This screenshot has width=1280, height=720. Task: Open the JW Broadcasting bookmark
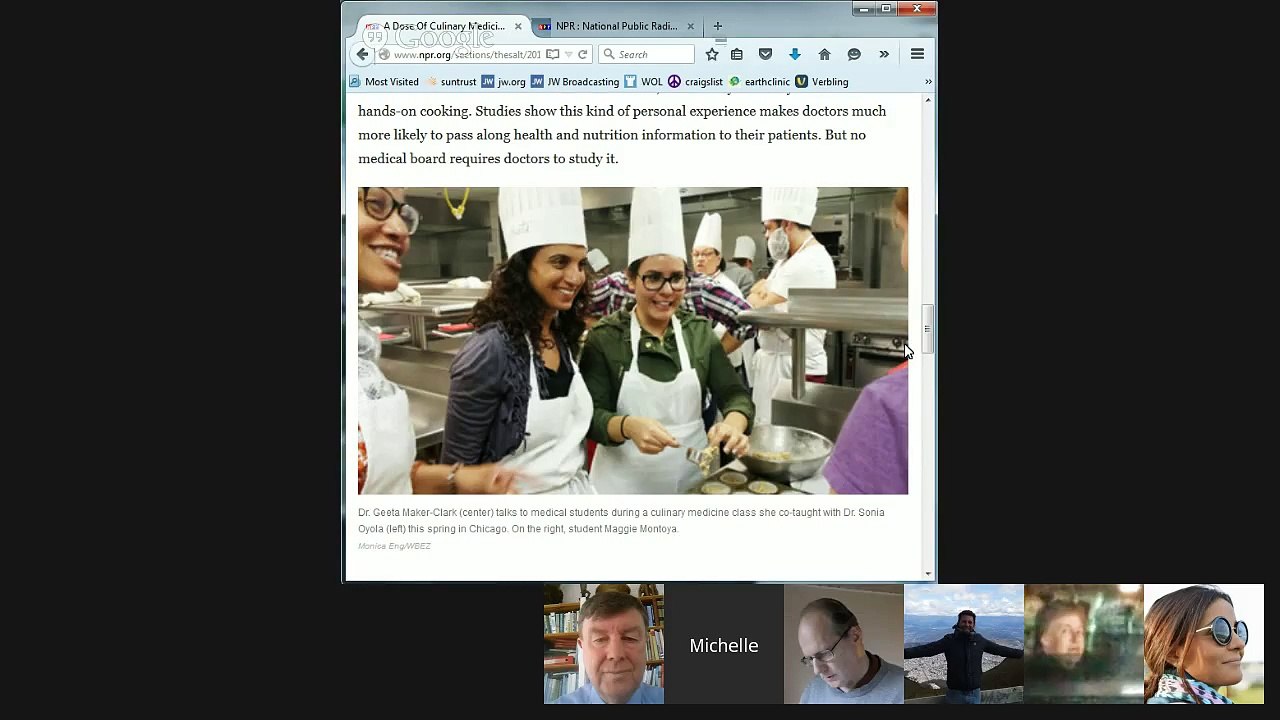point(575,82)
